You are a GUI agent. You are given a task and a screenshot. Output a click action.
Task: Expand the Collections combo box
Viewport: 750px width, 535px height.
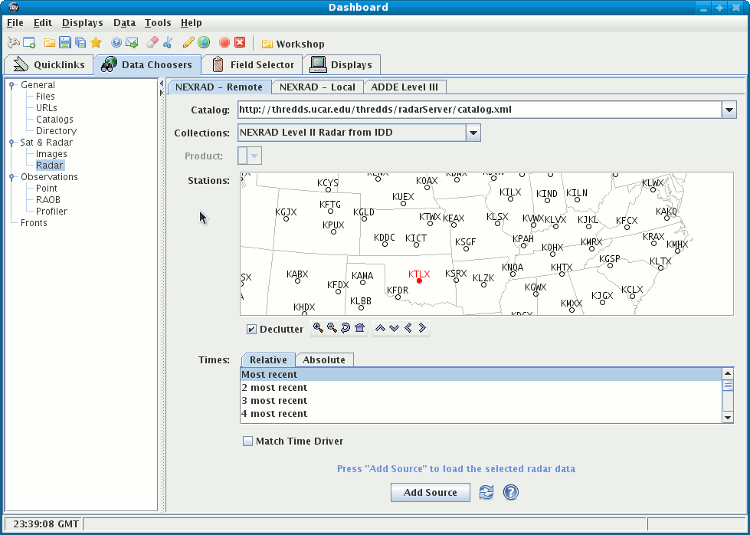[x=473, y=132]
